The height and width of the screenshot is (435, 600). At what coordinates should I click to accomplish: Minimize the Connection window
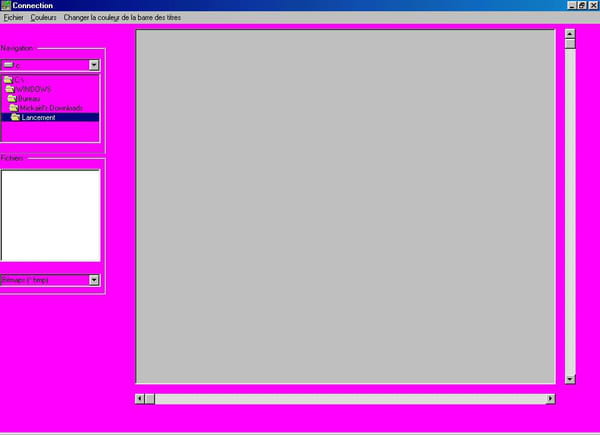(x=571, y=5)
